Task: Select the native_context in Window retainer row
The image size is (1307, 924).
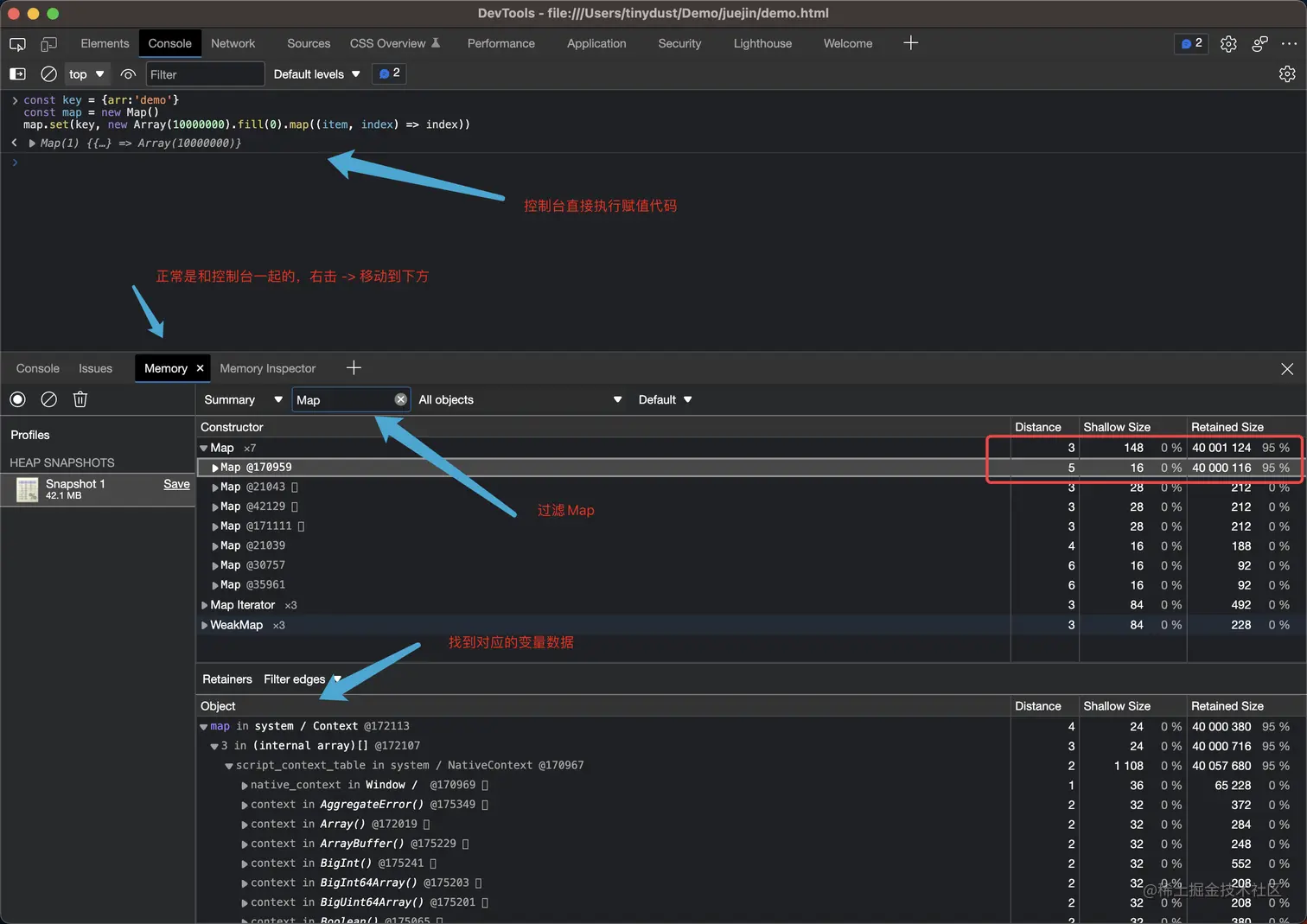Action: pyautogui.click(x=750, y=786)
